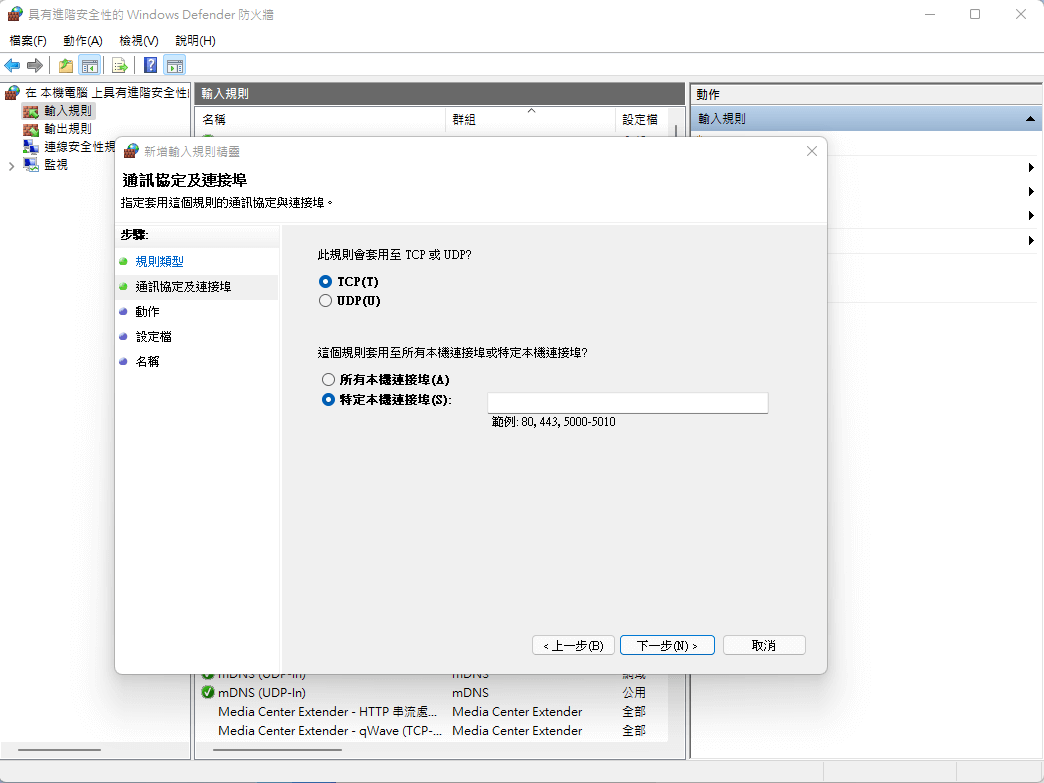Click the specific local ports text field
Viewport: 1044px width, 783px height.
(627, 403)
